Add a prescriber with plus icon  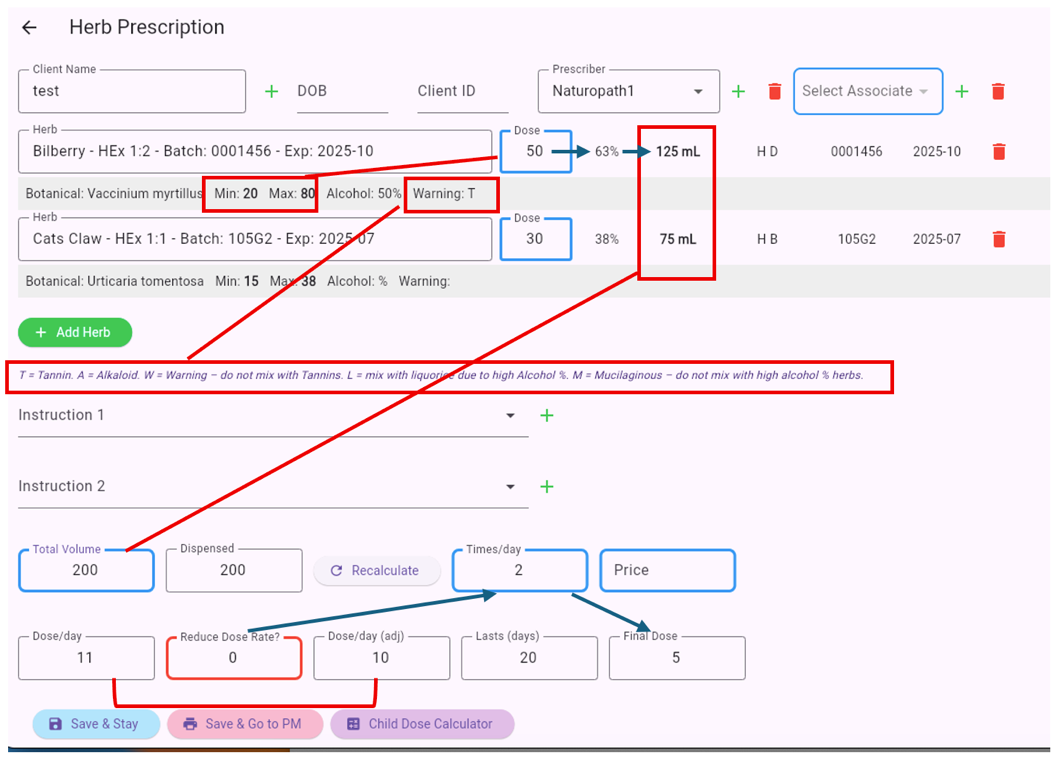[x=738, y=91]
